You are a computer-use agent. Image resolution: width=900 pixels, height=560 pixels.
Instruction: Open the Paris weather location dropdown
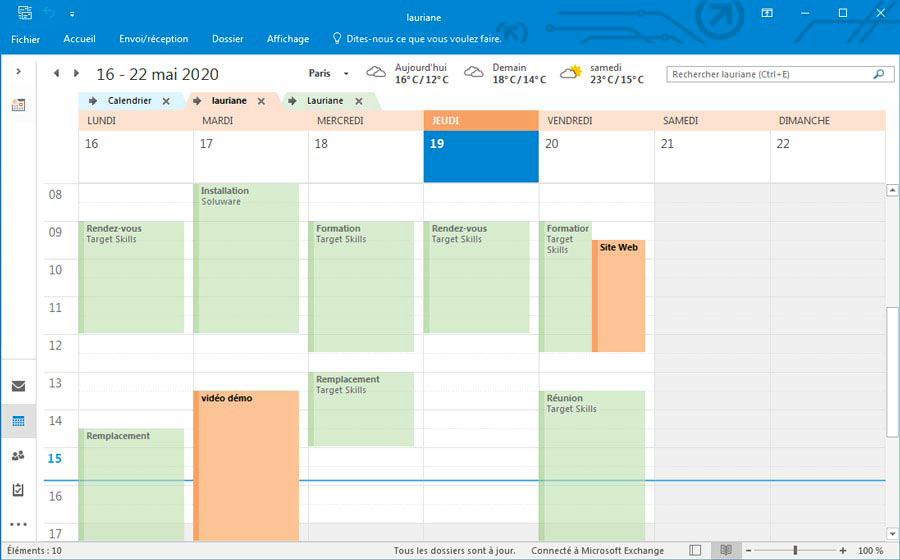(x=346, y=73)
